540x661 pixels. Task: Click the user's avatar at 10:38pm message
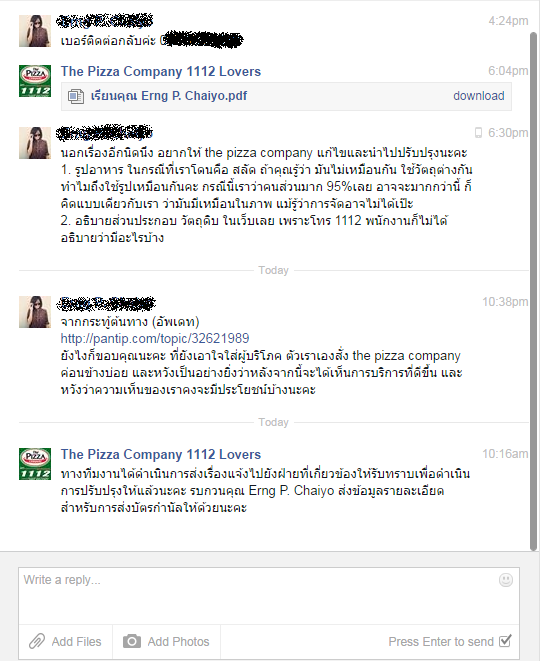click(35, 312)
